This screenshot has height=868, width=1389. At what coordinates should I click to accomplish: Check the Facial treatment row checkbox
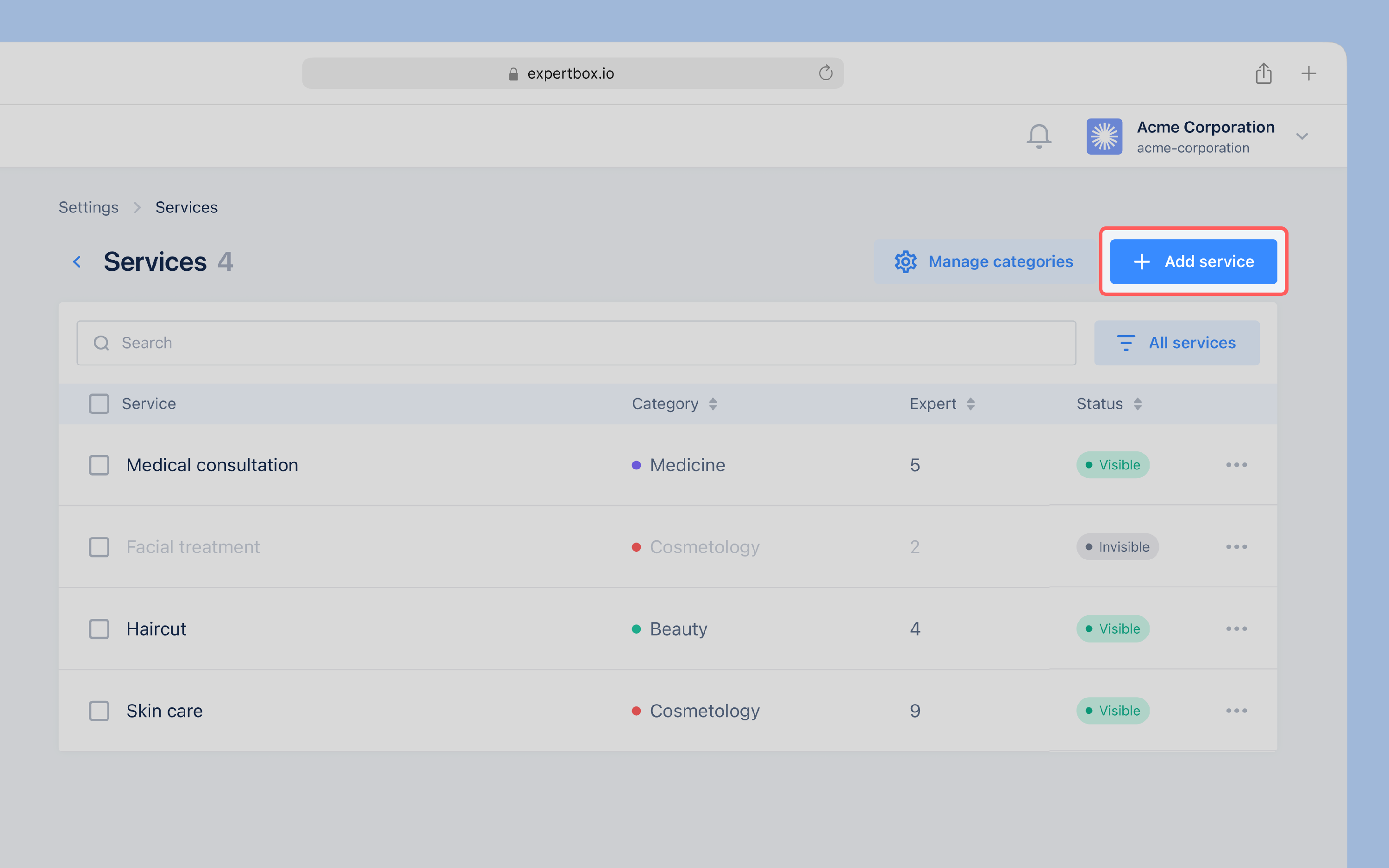pos(99,547)
